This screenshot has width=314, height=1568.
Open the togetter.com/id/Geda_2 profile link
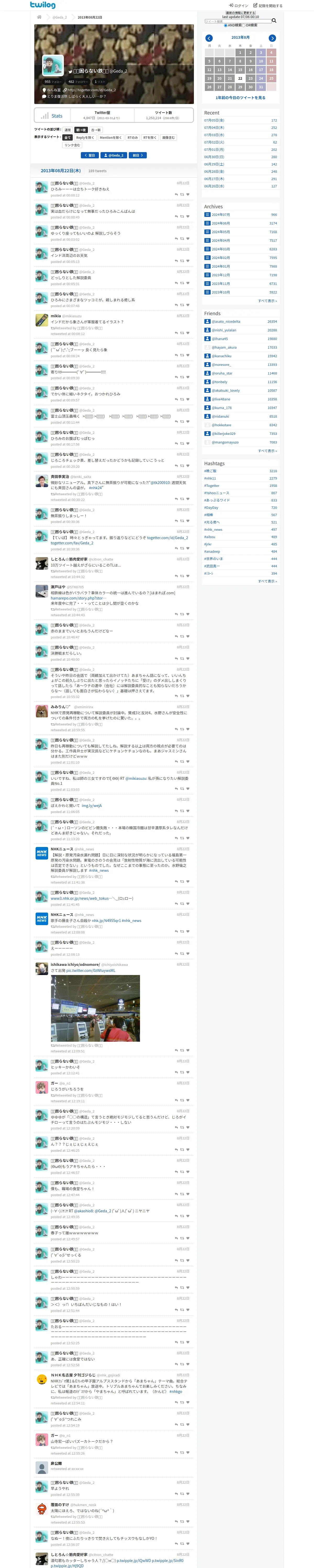pyautogui.click(x=92, y=90)
